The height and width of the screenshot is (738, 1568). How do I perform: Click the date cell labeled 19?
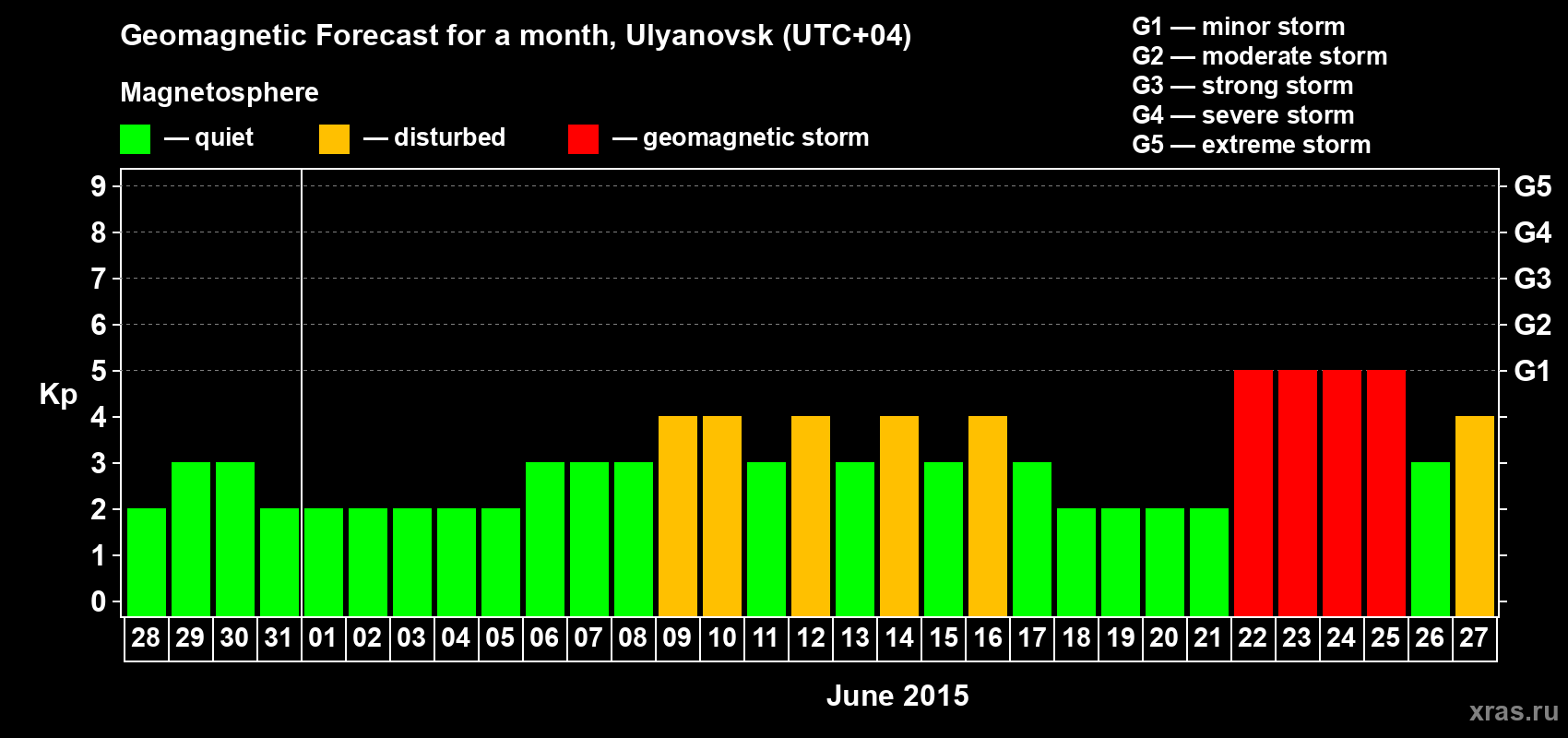pyautogui.click(x=1121, y=638)
